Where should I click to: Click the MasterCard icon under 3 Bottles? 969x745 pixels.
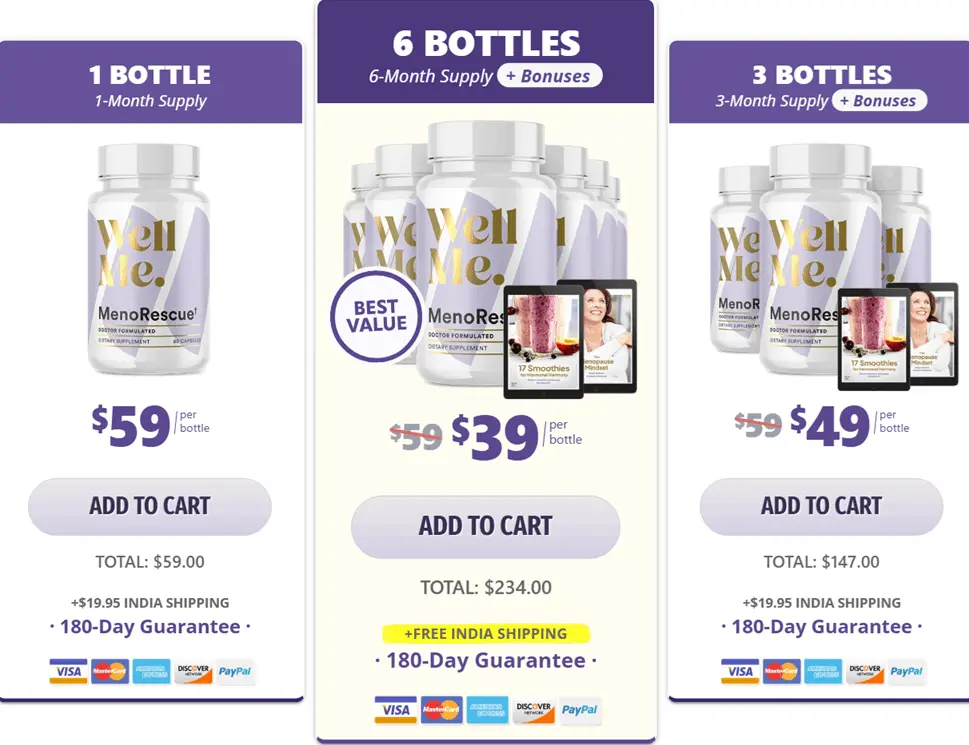(781, 671)
